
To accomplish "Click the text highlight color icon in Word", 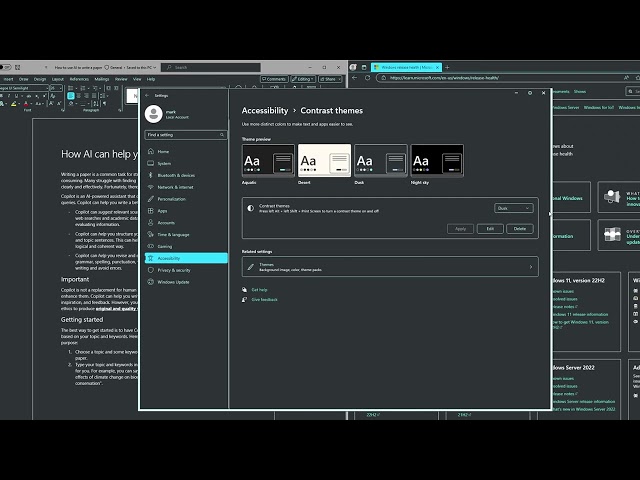I will (x=13, y=104).
